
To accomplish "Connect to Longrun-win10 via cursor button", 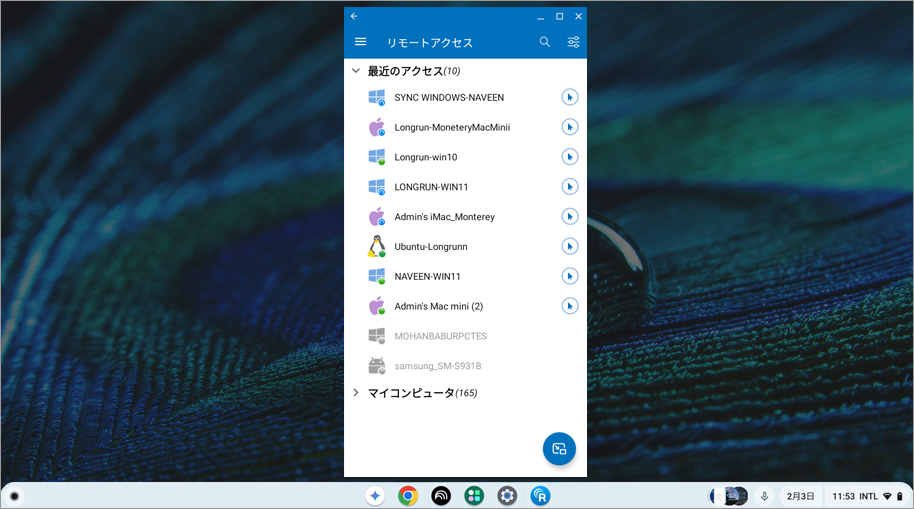I will point(570,157).
